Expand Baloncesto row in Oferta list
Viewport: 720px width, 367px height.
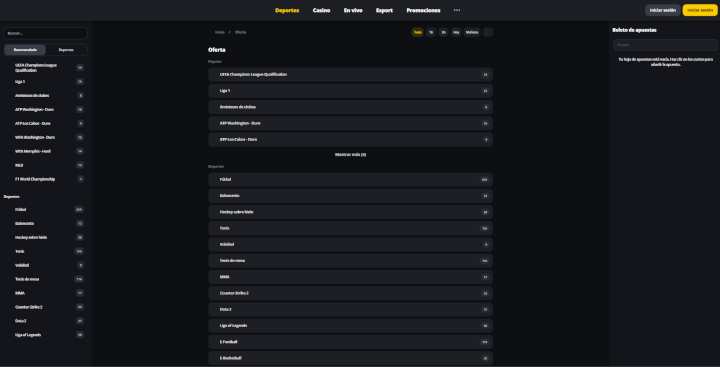tap(350, 196)
